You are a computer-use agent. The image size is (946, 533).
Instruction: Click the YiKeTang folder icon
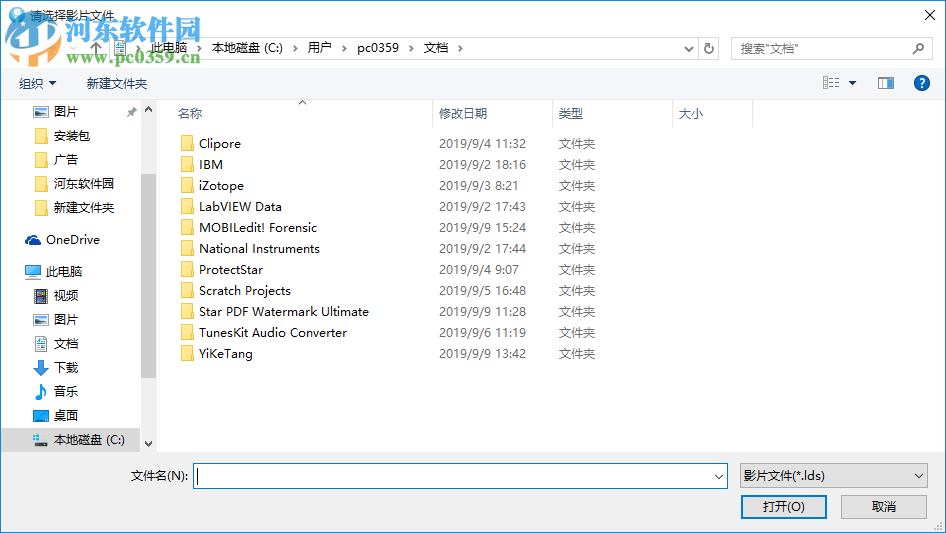coord(187,354)
